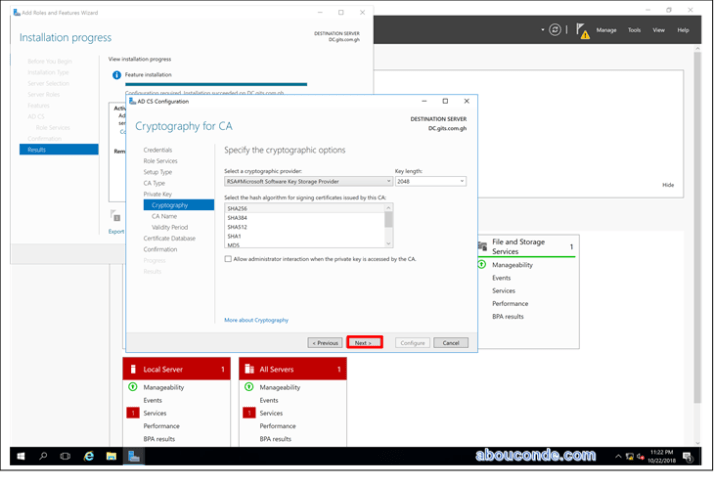Open the notifications flag with warning
Viewport: 714px width, 483px height.
(582, 30)
